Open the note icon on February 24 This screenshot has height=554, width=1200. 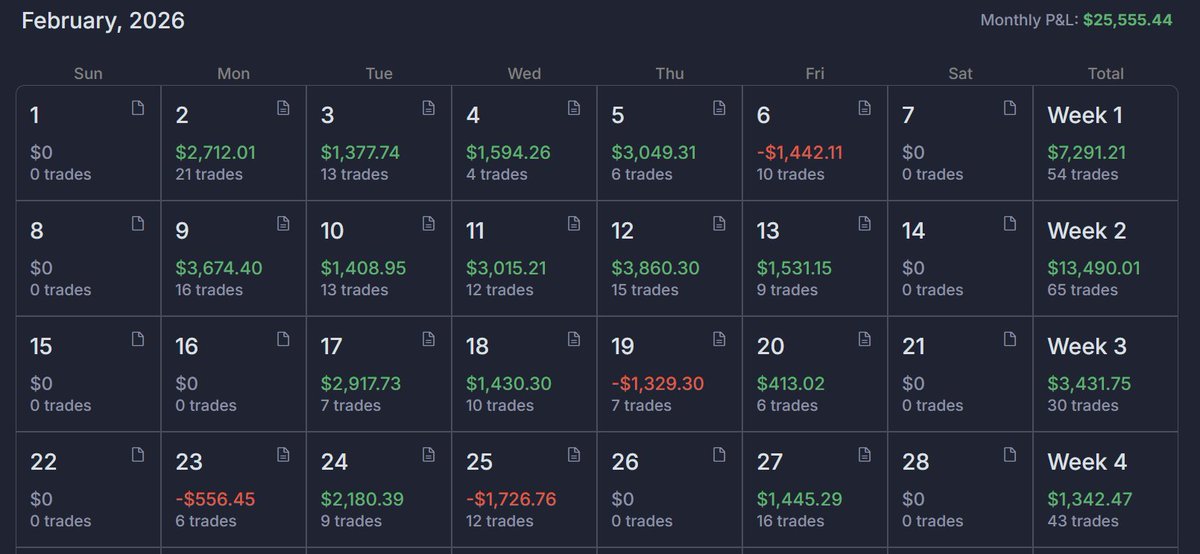(x=429, y=454)
